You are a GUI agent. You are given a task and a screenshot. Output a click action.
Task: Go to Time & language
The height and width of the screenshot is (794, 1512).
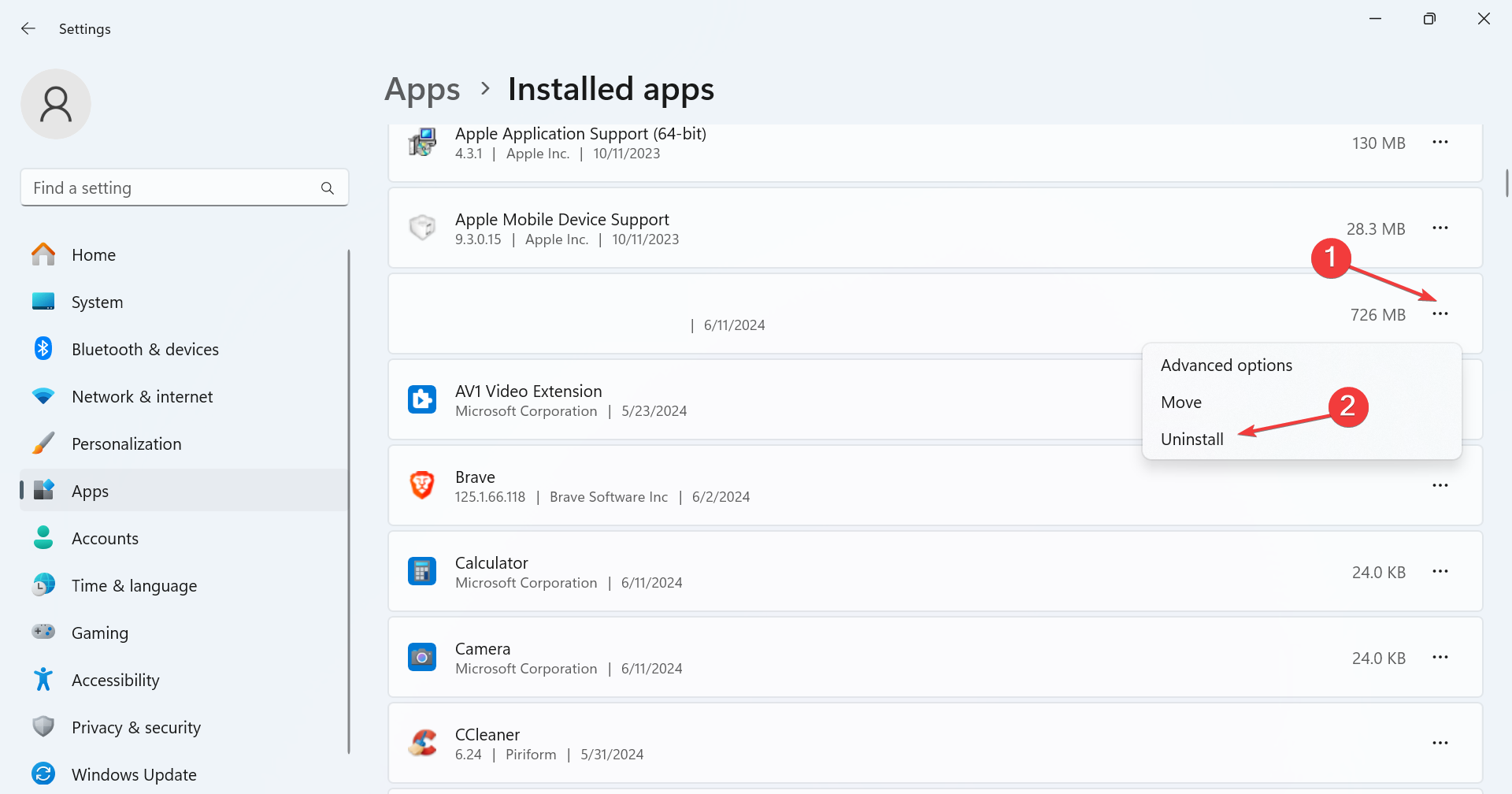184,585
